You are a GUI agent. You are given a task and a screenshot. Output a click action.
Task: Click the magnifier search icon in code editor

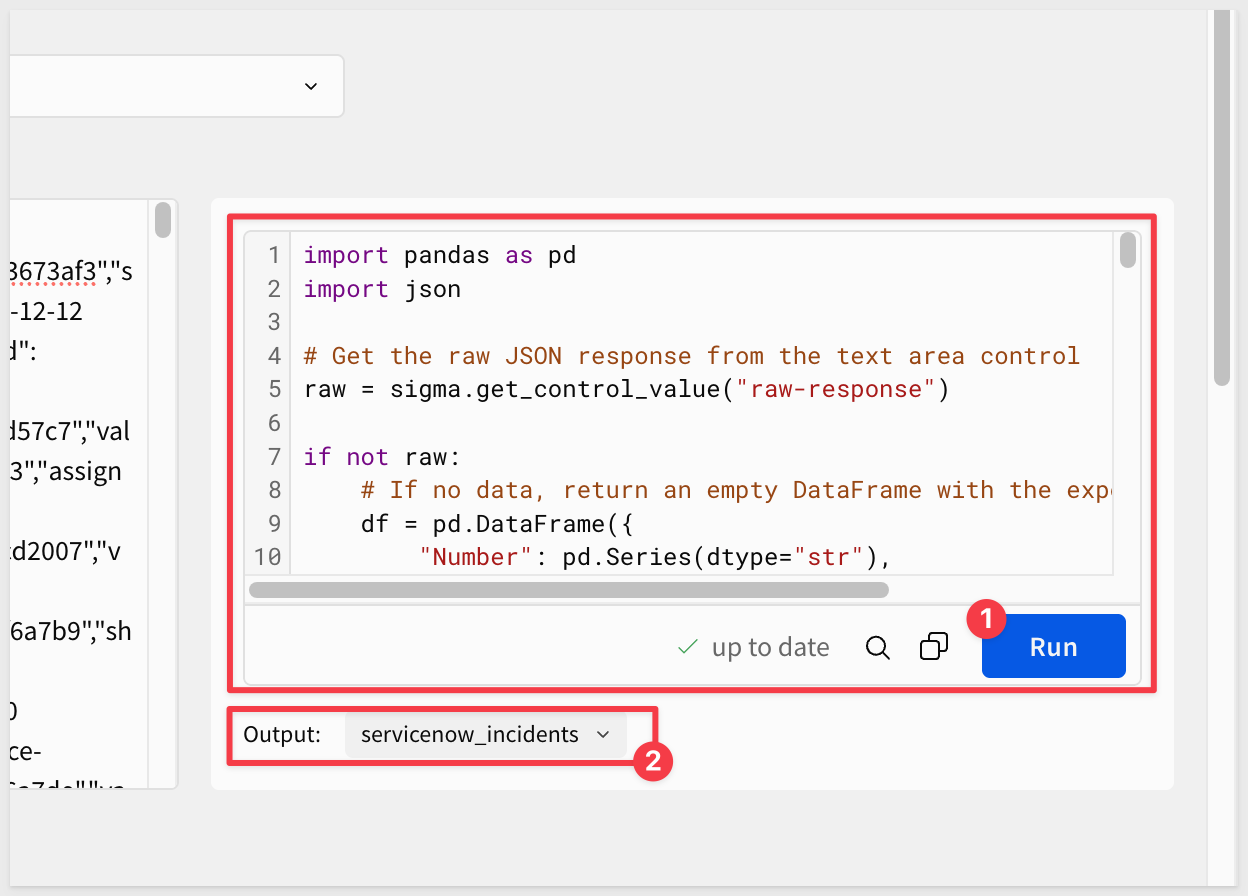tap(877, 648)
